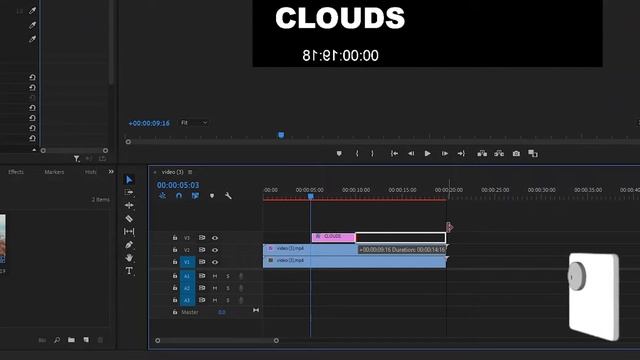Hide track V3 with its eye icon
Viewport: 640px width, 360px height.
click(215, 238)
